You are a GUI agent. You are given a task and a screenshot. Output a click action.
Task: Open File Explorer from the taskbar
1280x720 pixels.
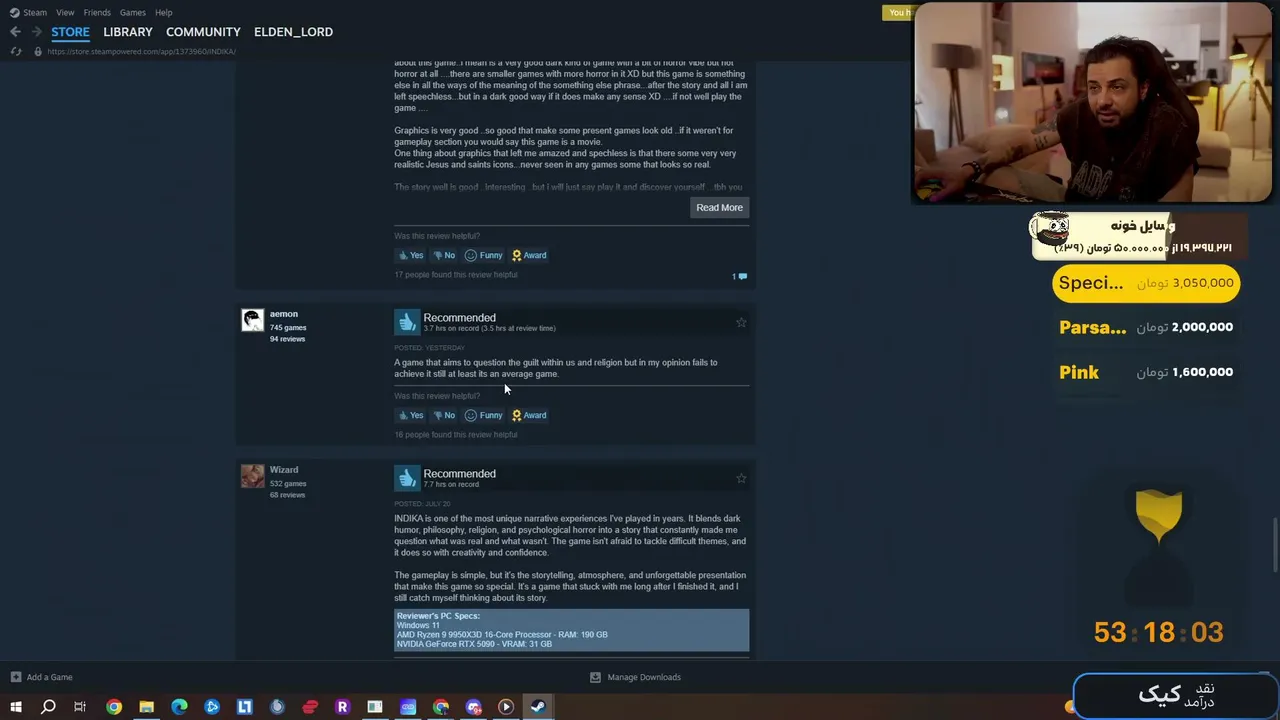click(146, 707)
